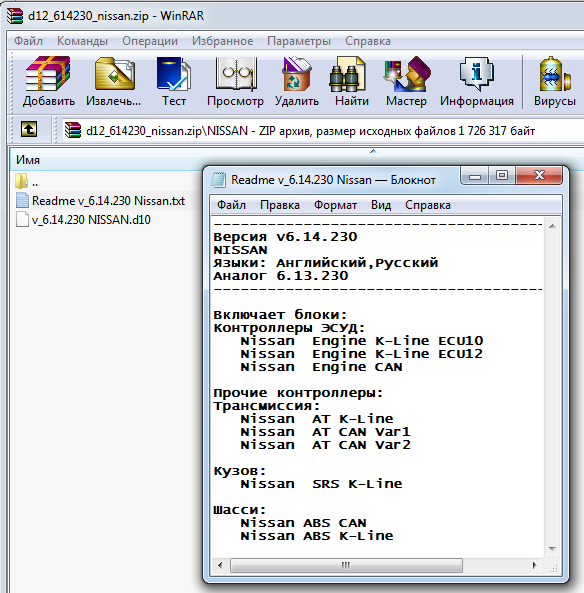Go up one folder level arrow button
The width and height of the screenshot is (584, 593).
[29, 130]
